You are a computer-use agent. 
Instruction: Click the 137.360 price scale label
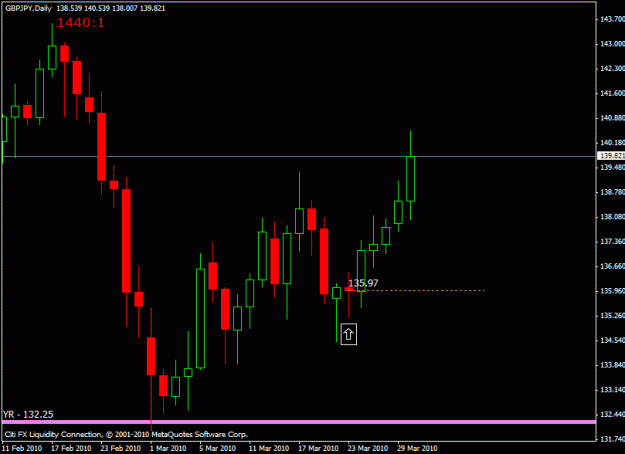pyautogui.click(x=612, y=242)
